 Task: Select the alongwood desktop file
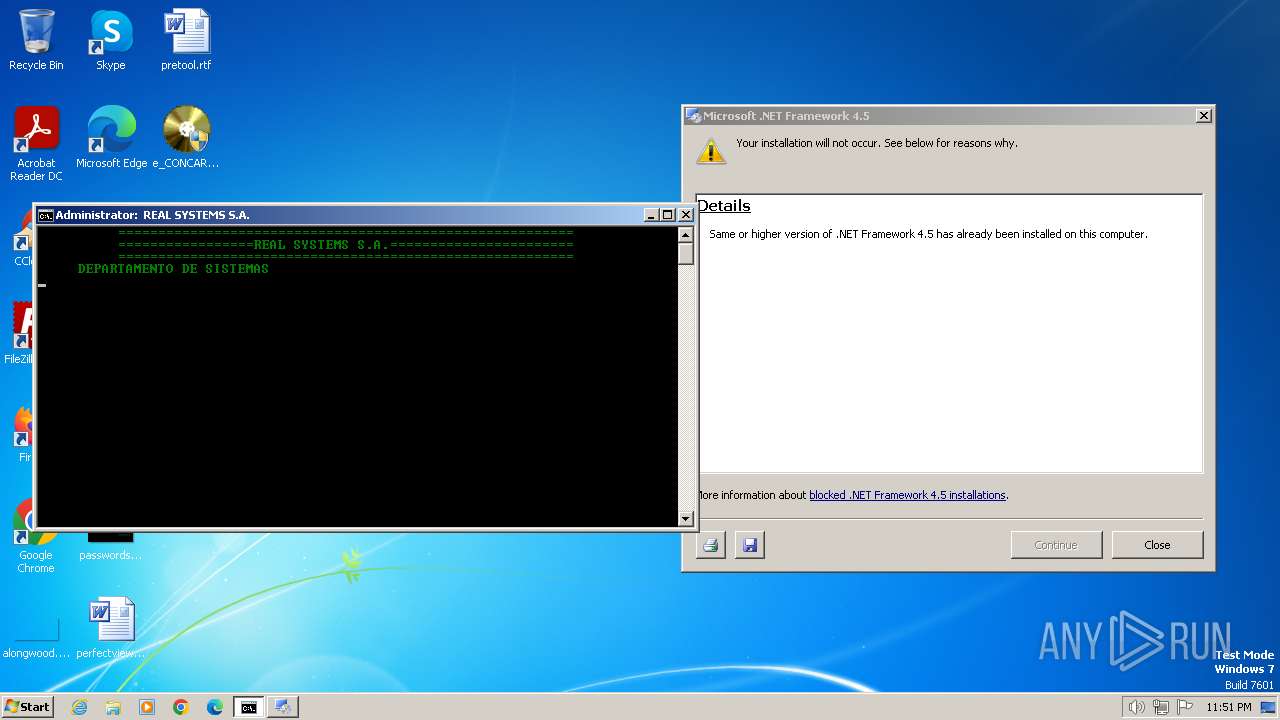pos(37,640)
